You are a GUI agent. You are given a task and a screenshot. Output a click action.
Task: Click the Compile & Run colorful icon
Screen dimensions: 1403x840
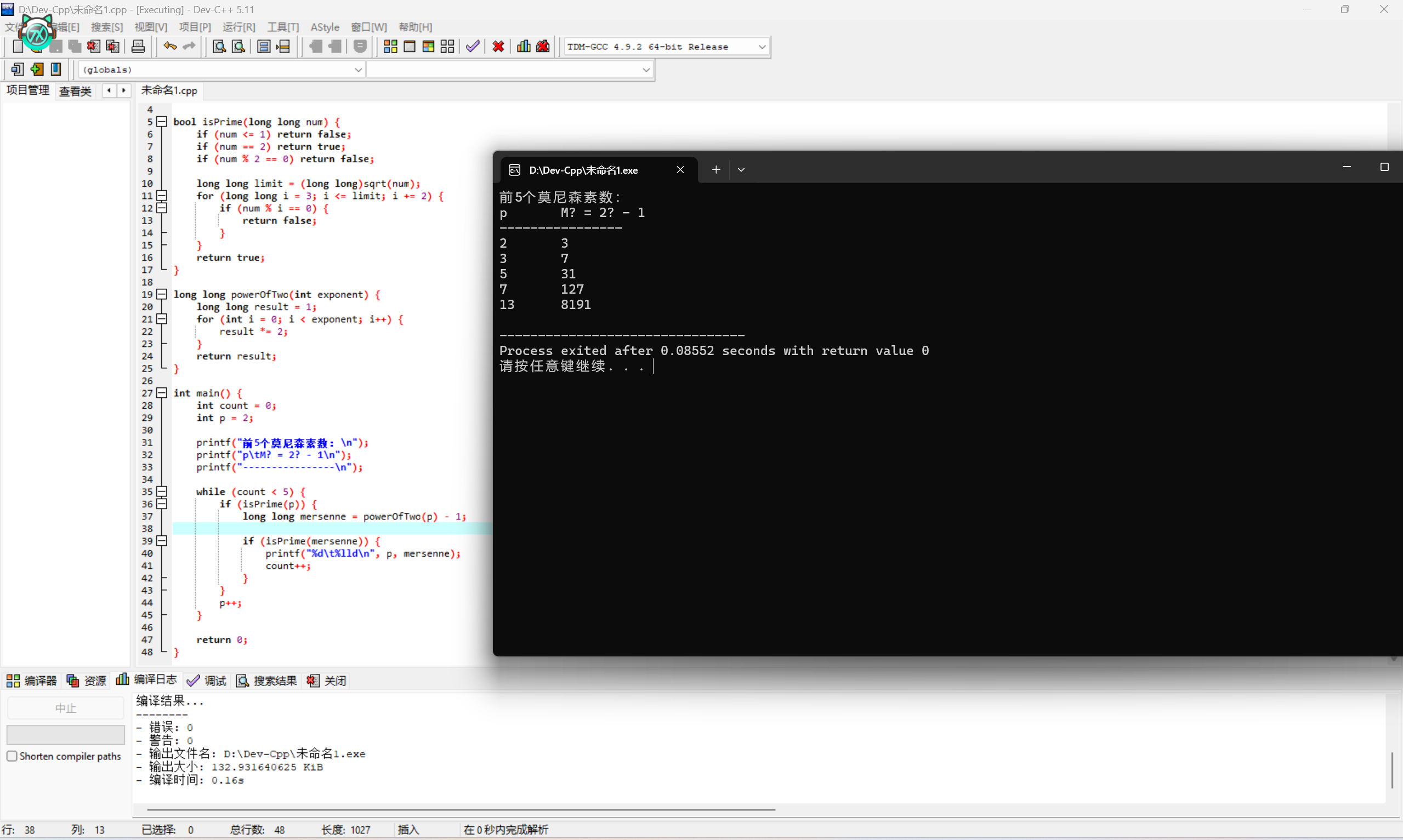428,47
